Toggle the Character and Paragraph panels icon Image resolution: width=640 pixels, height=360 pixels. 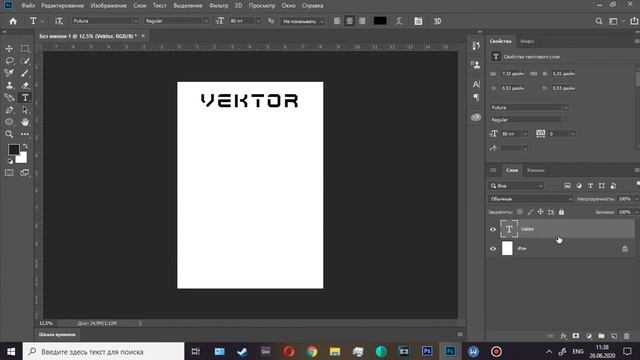[418, 21]
